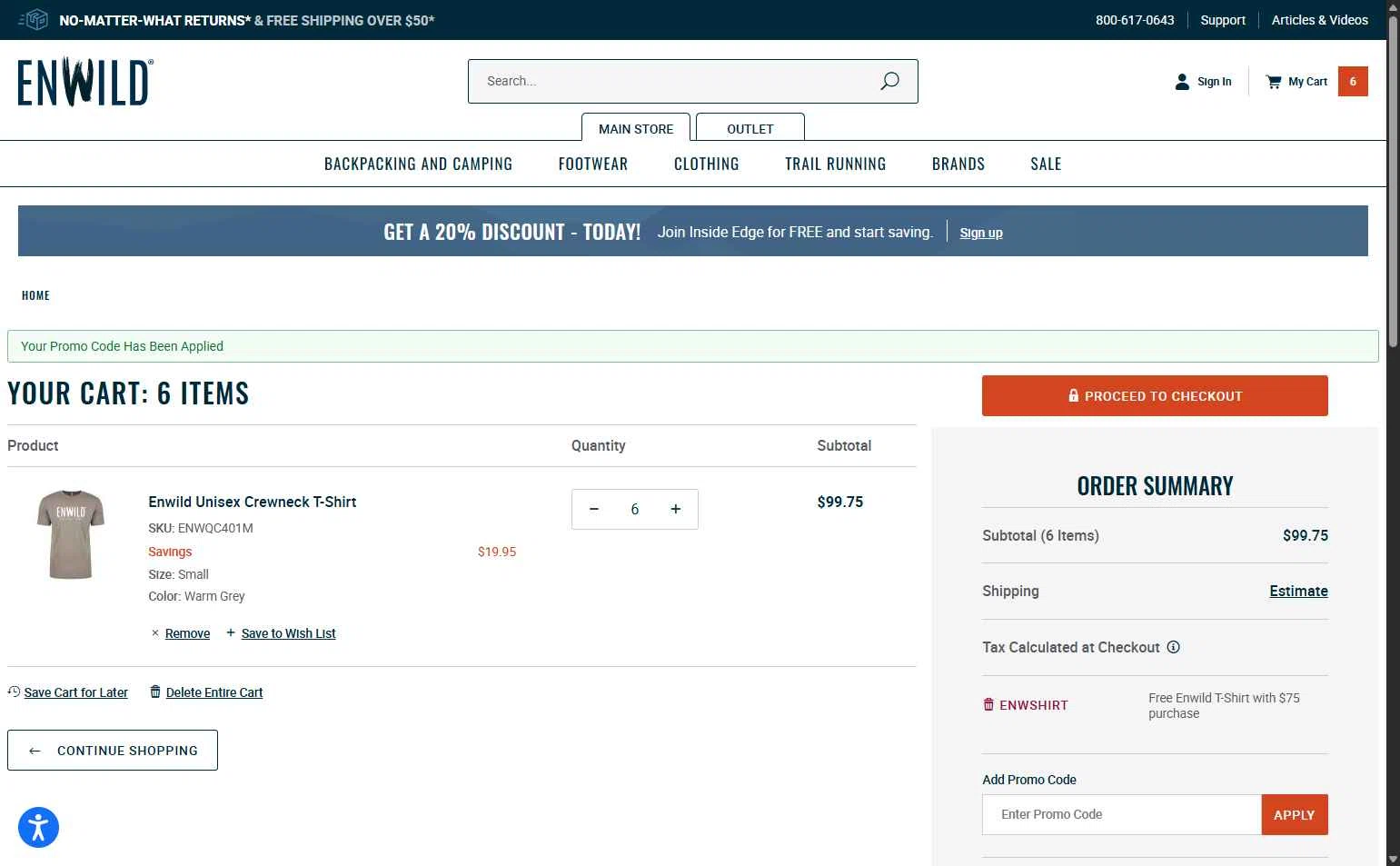Click the $19.95 savings amount
1400x866 pixels.
[x=497, y=552]
